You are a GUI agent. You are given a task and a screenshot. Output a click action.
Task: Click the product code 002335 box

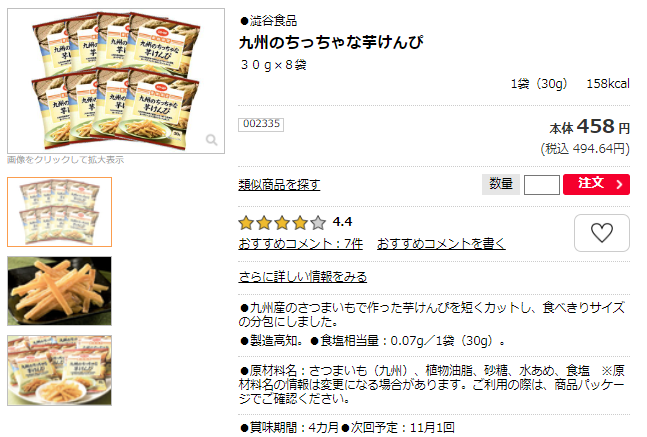[x=261, y=124]
